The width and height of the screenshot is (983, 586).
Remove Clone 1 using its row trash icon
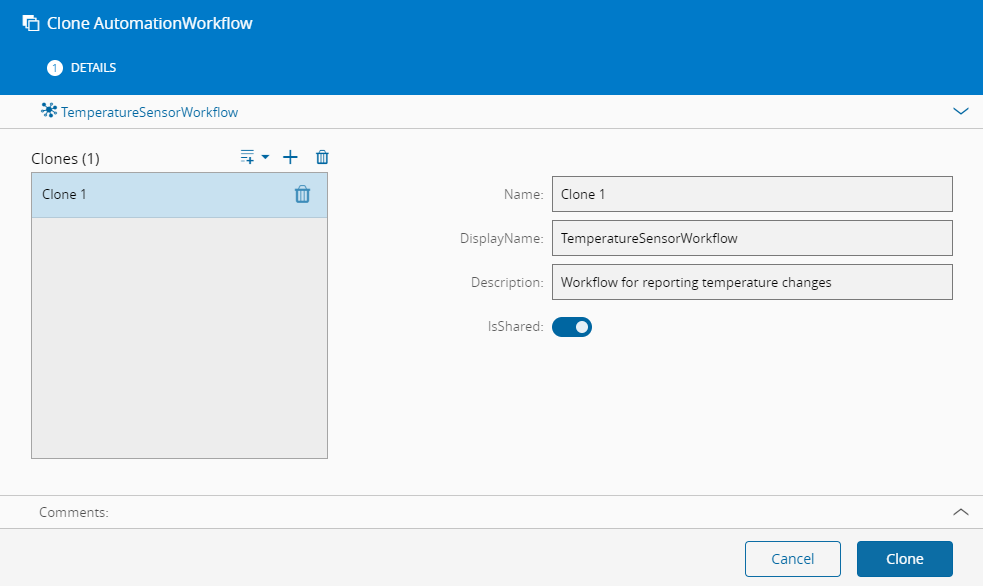[x=302, y=195]
